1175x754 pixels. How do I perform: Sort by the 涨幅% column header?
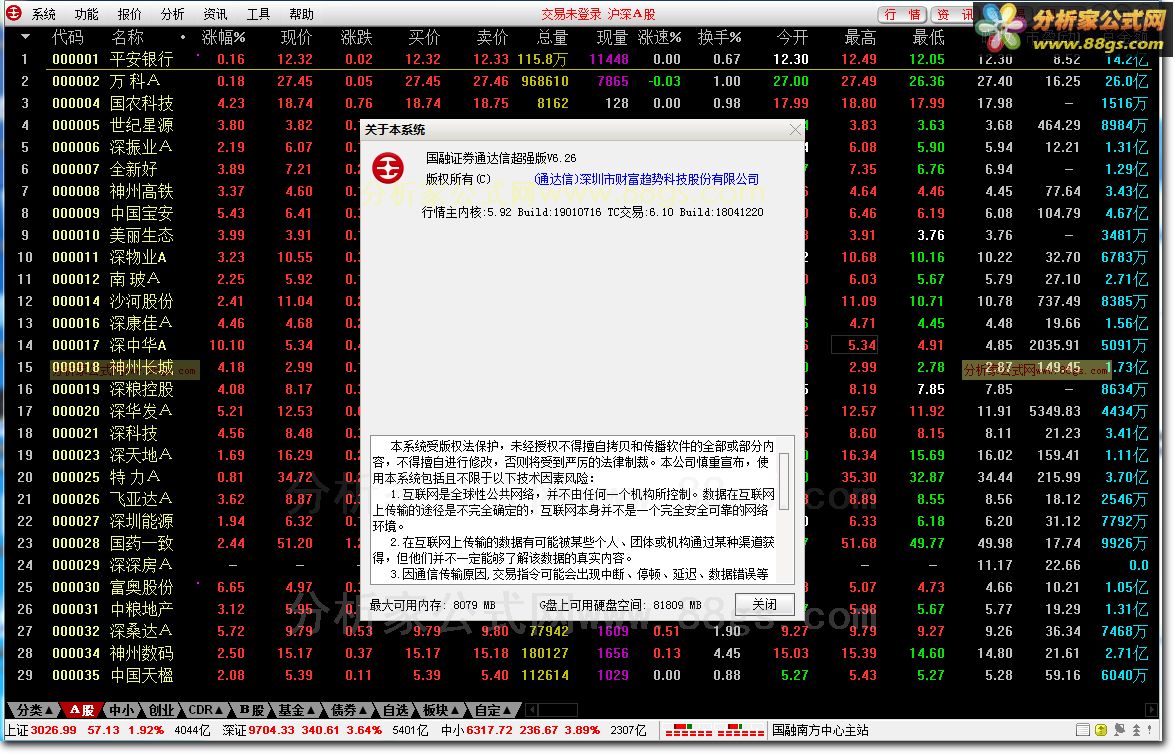tap(223, 37)
